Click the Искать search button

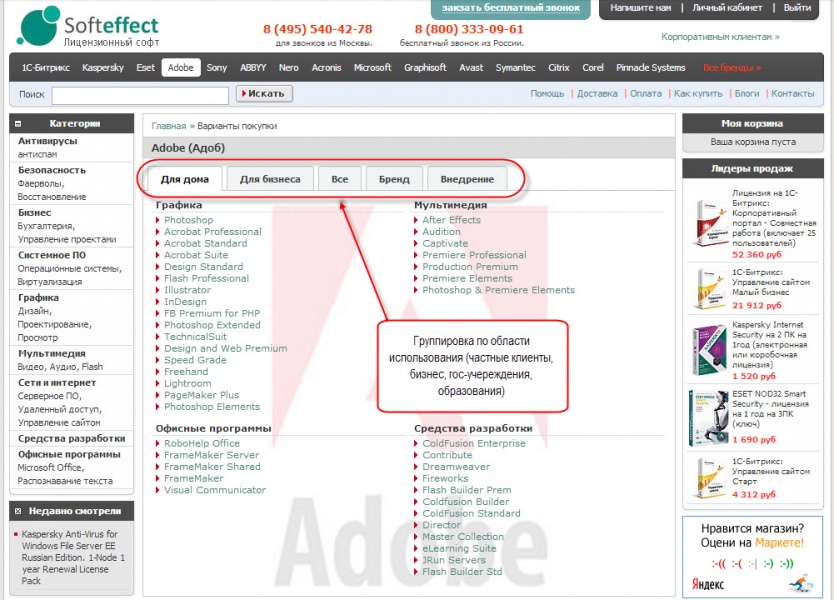pyautogui.click(x=264, y=94)
